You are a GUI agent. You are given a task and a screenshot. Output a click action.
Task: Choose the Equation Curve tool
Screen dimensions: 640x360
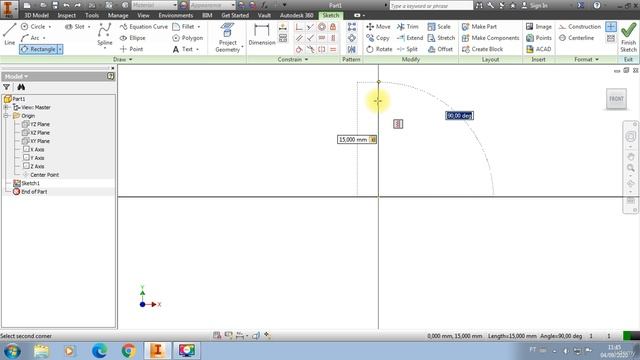144,27
